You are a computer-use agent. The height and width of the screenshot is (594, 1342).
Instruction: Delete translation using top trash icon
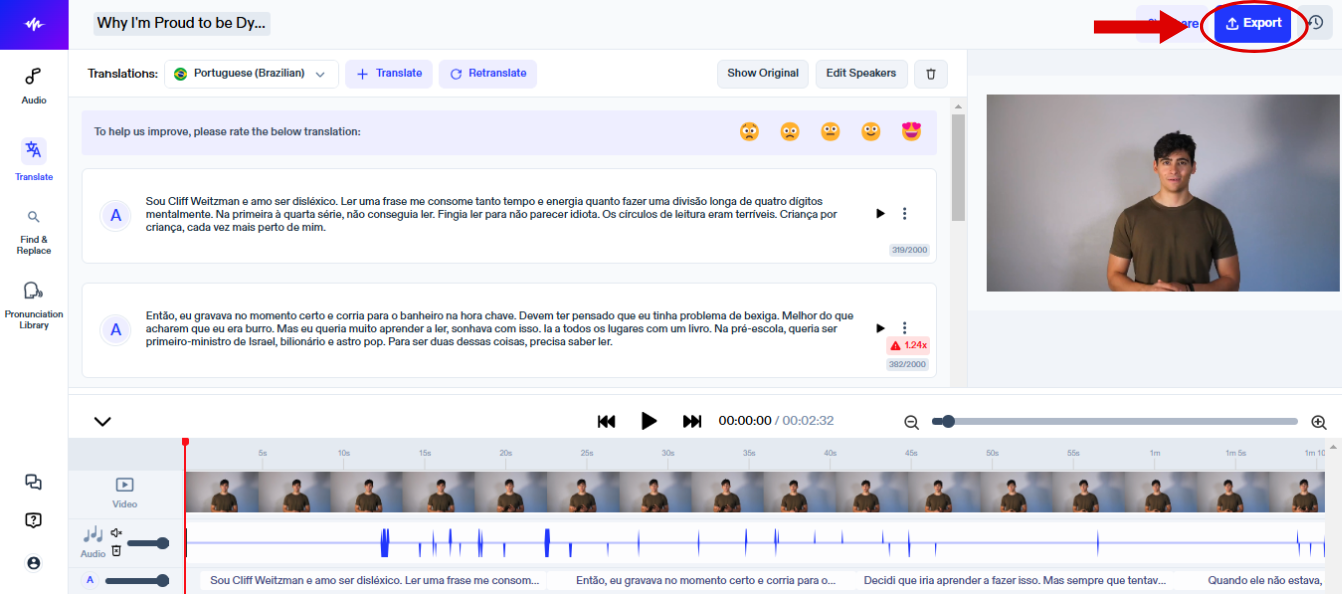pos(931,74)
